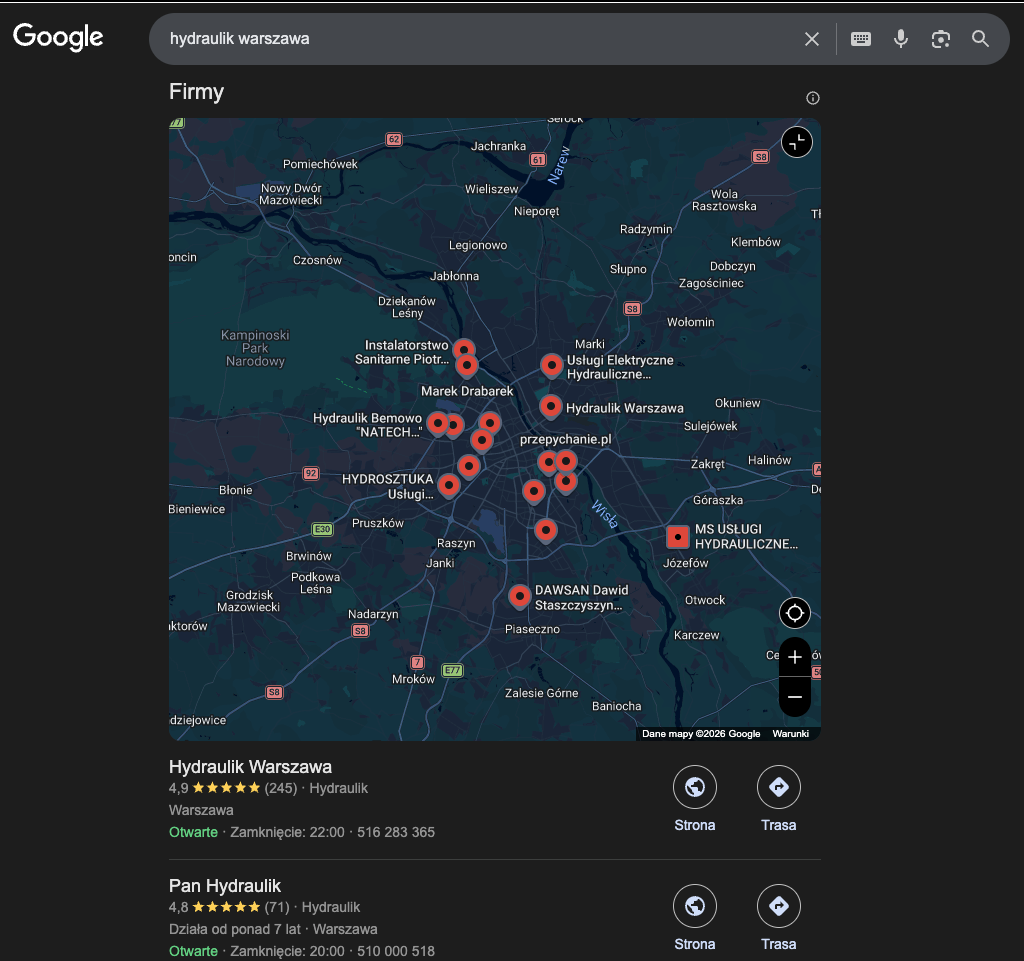Zoom in on the map
This screenshot has width=1024, height=961.
click(795, 657)
